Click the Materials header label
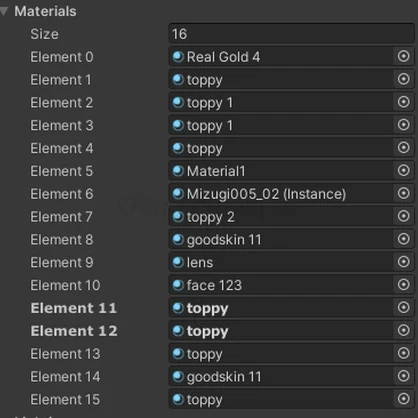This screenshot has height=418, width=418. click(x=45, y=11)
